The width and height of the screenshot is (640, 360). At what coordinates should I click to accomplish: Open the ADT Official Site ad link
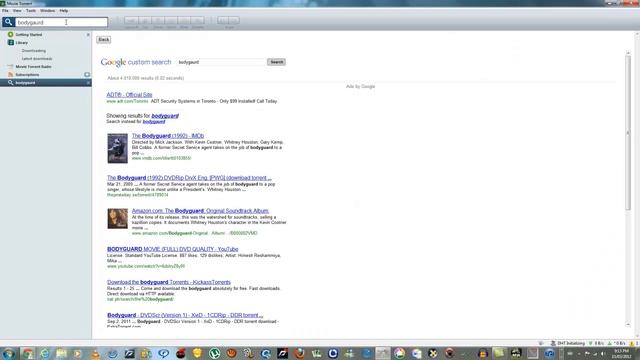(x=129, y=95)
